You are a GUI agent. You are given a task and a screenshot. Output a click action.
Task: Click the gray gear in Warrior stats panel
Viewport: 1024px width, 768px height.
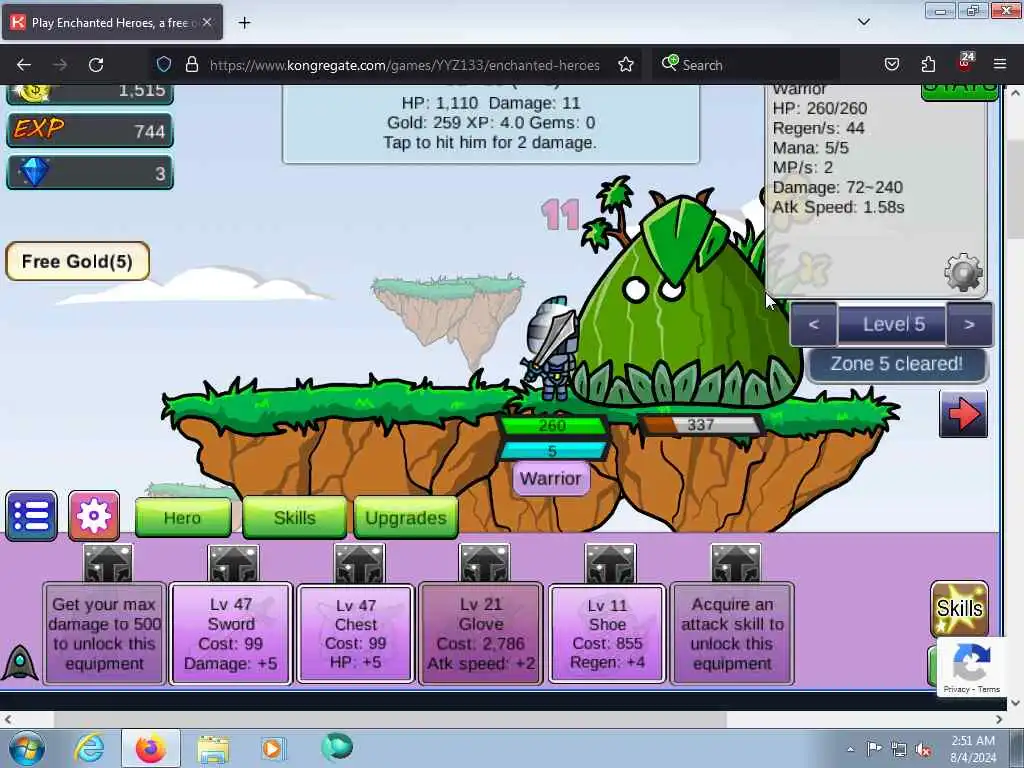click(963, 272)
